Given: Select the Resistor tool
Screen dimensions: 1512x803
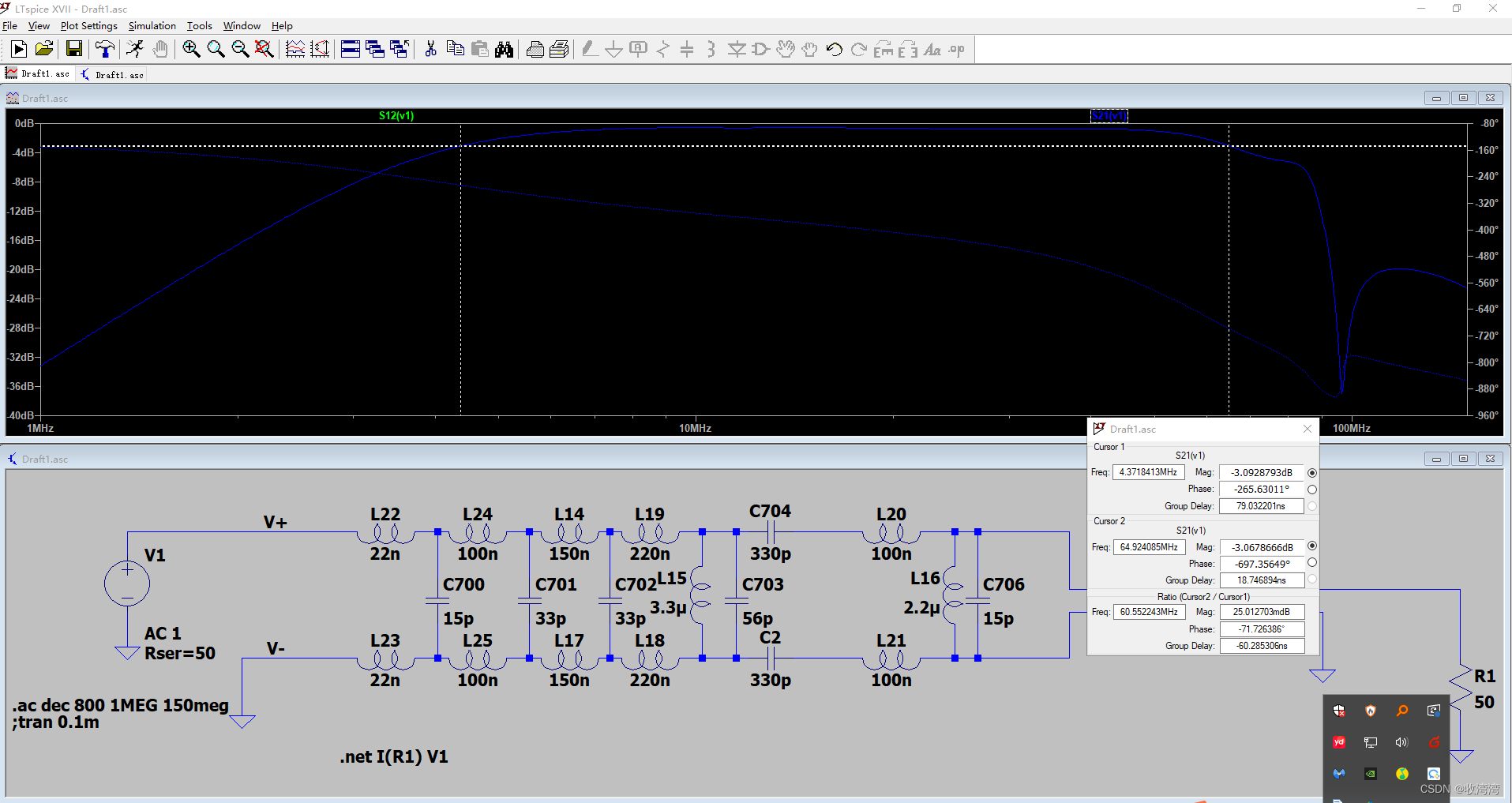Looking at the screenshot, I should [662, 49].
